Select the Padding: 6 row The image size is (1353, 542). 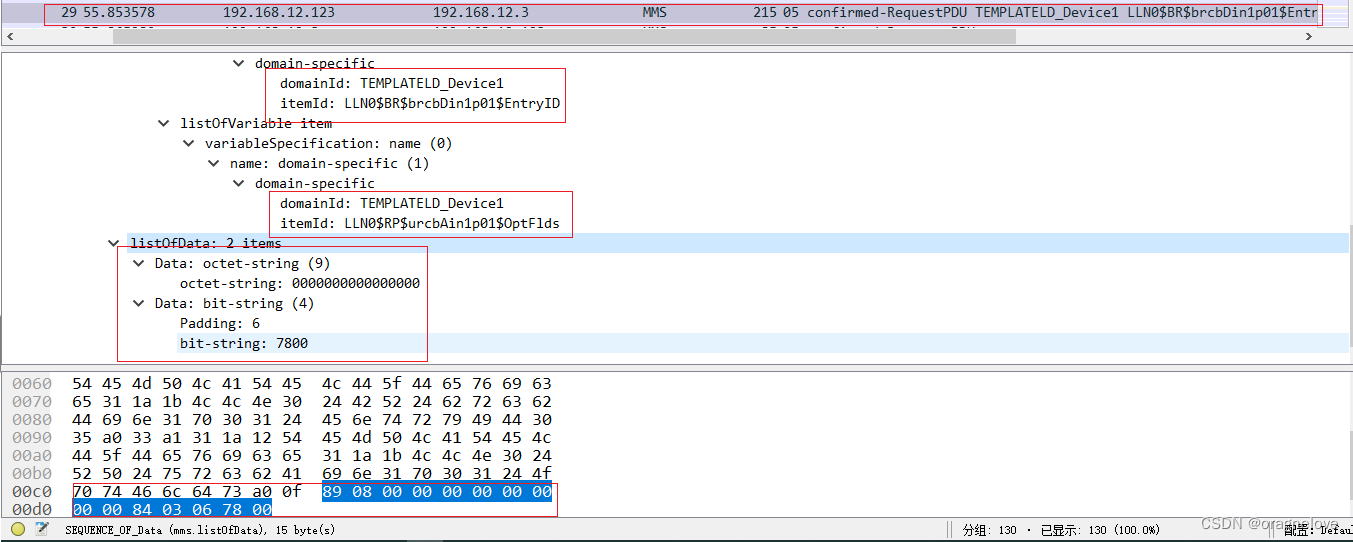pyautogui.click(x=219, y=323)
